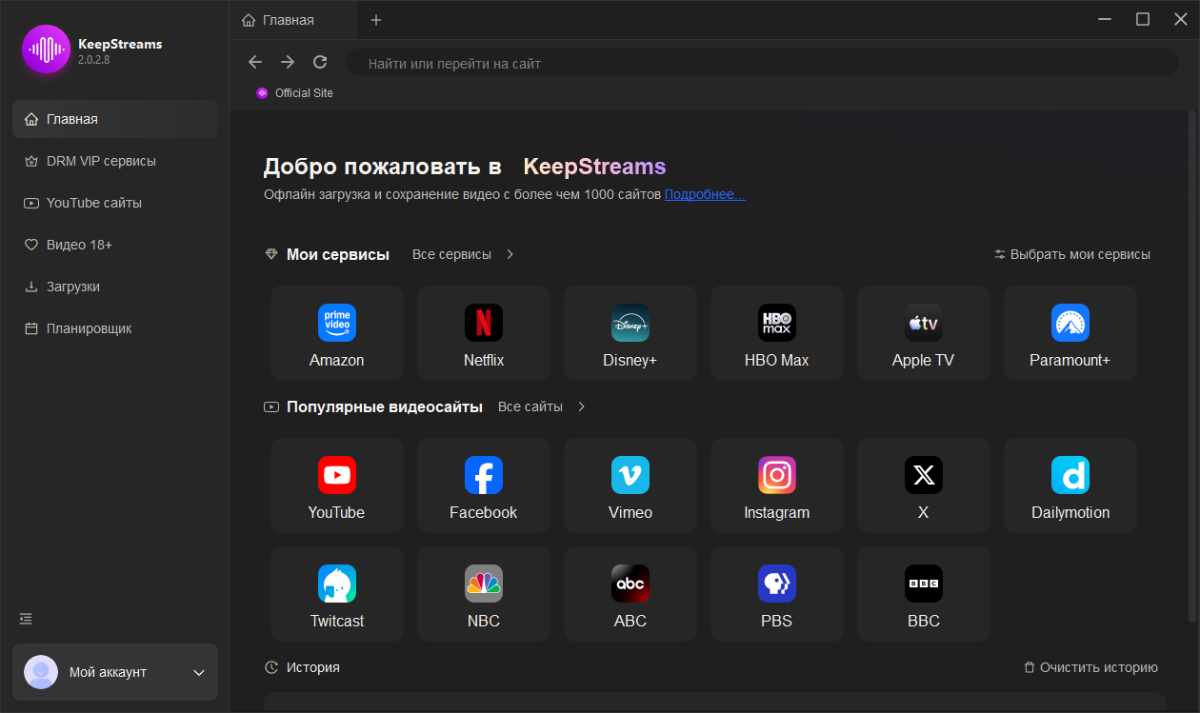Open the Instagram site tile
The height and width of the screenshot is (713, 1200).
[777, 485]
